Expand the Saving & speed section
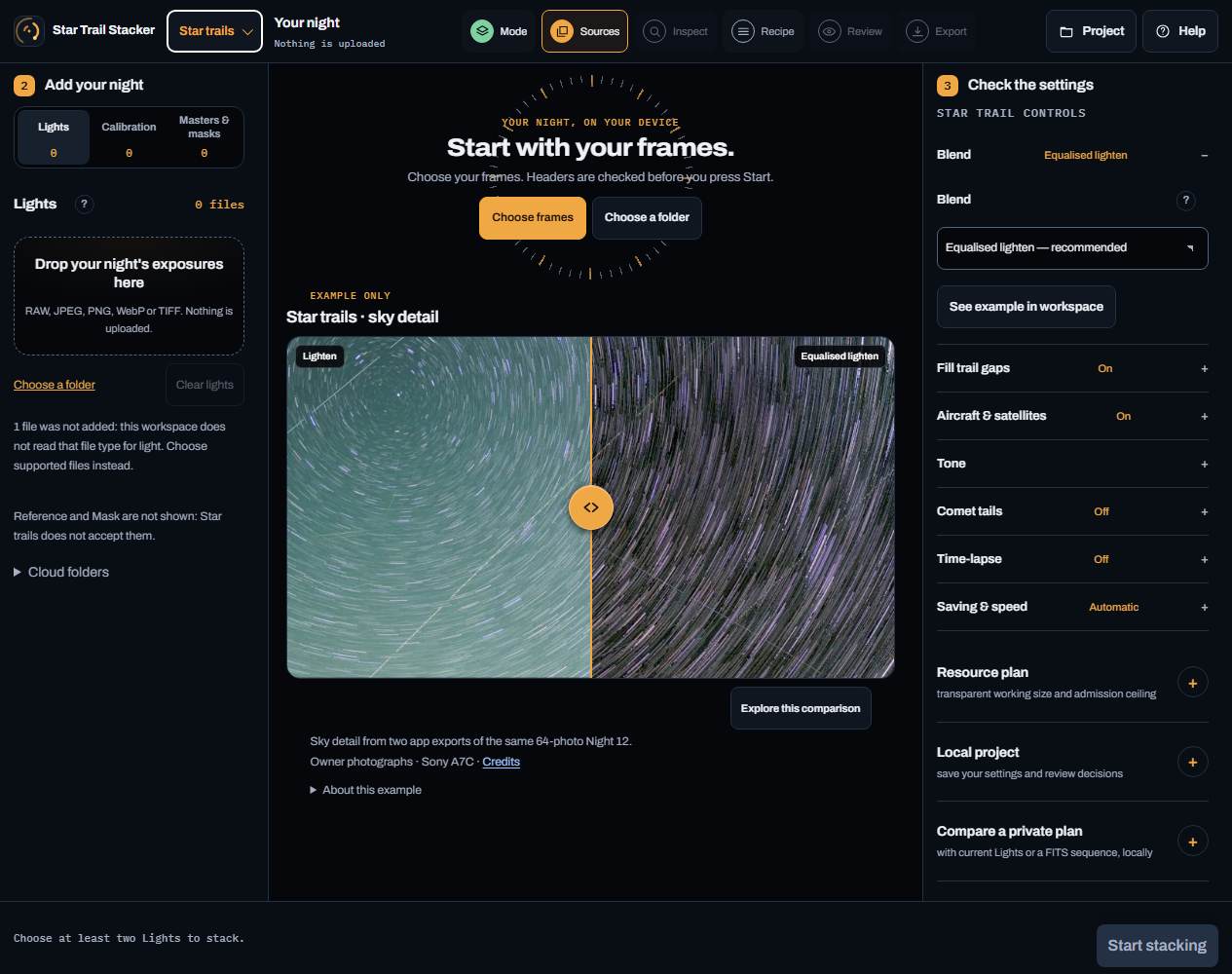 click(x=1072, y=607)
